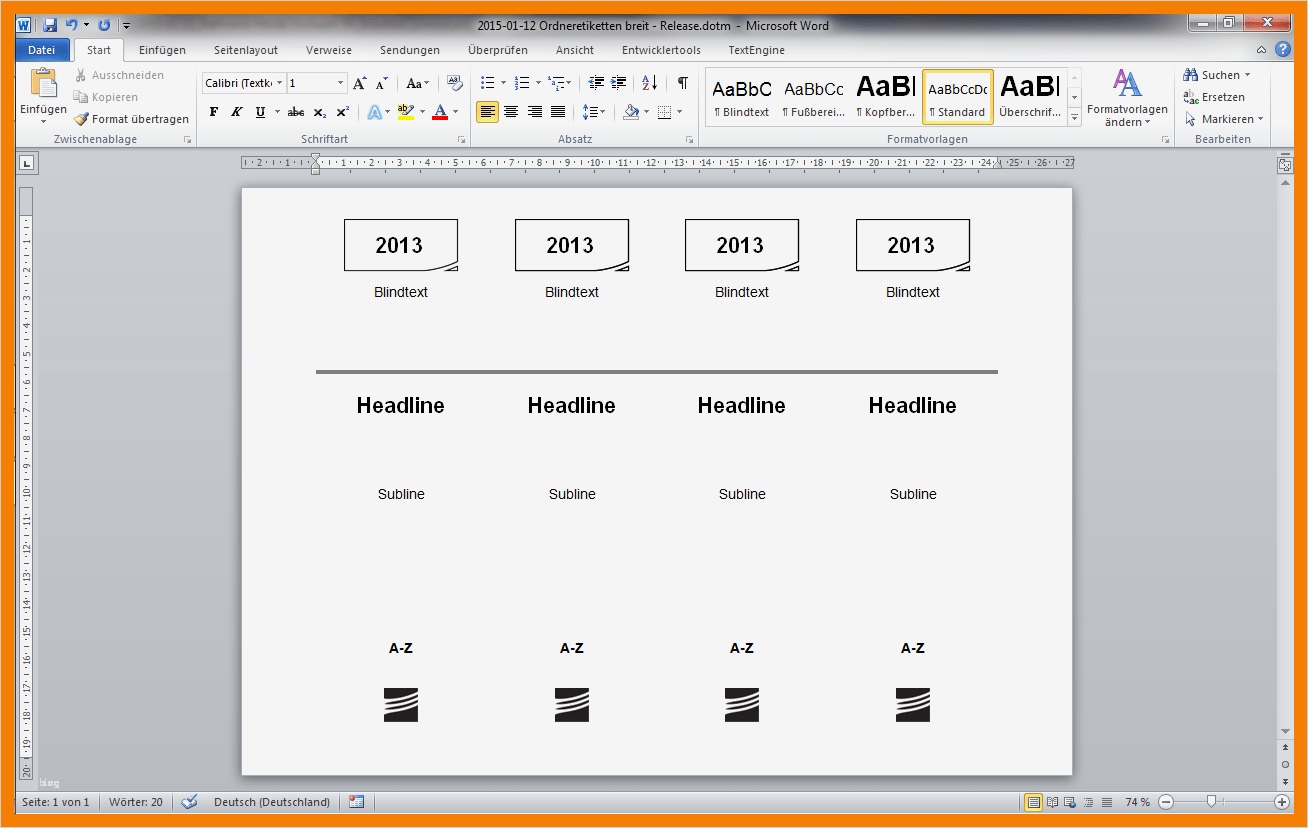
Task: Select the text highlight color tool
Action: pyautogui.click(x=406, y=112)
